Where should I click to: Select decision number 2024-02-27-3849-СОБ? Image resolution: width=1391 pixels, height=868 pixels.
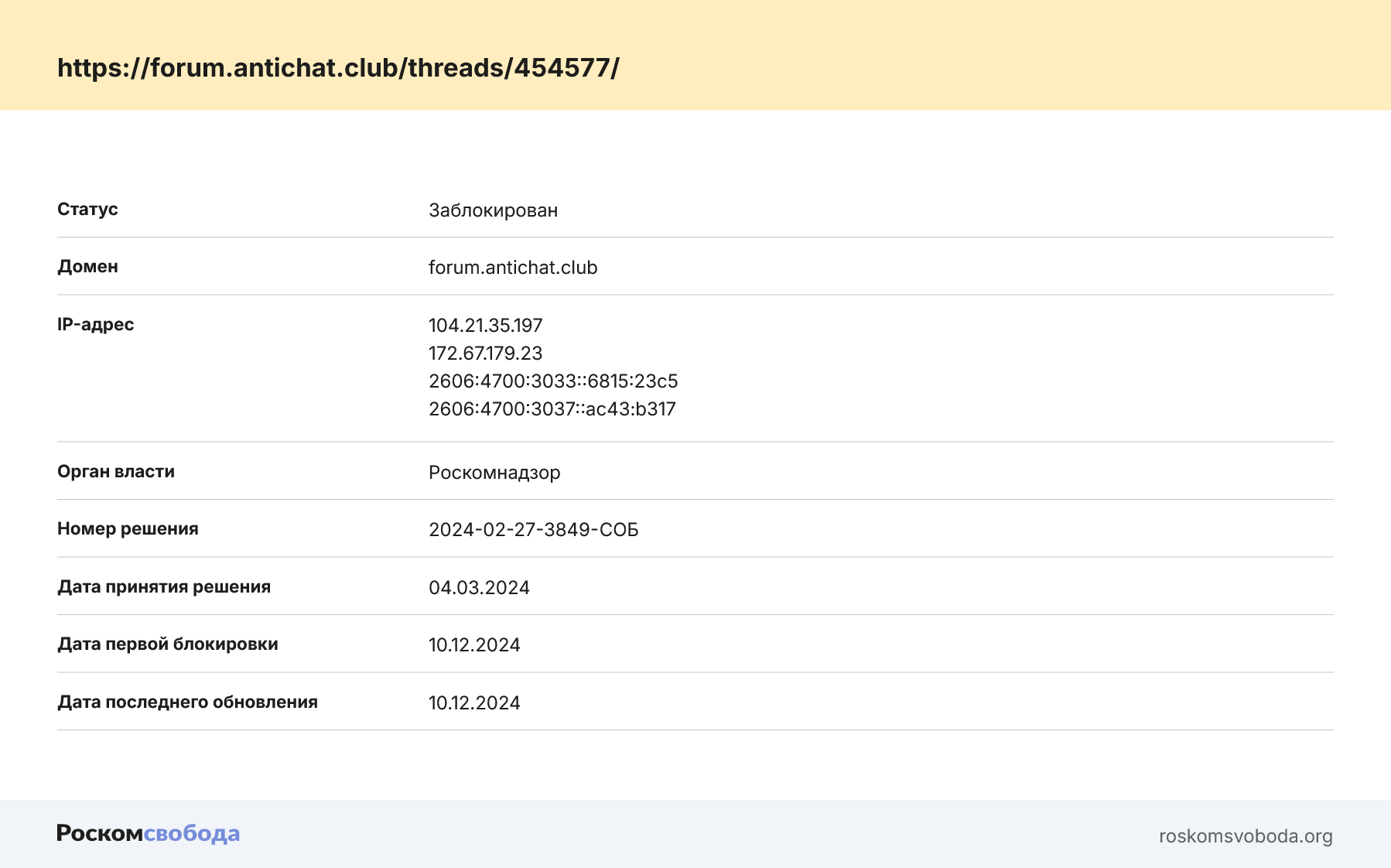[534, 530]
